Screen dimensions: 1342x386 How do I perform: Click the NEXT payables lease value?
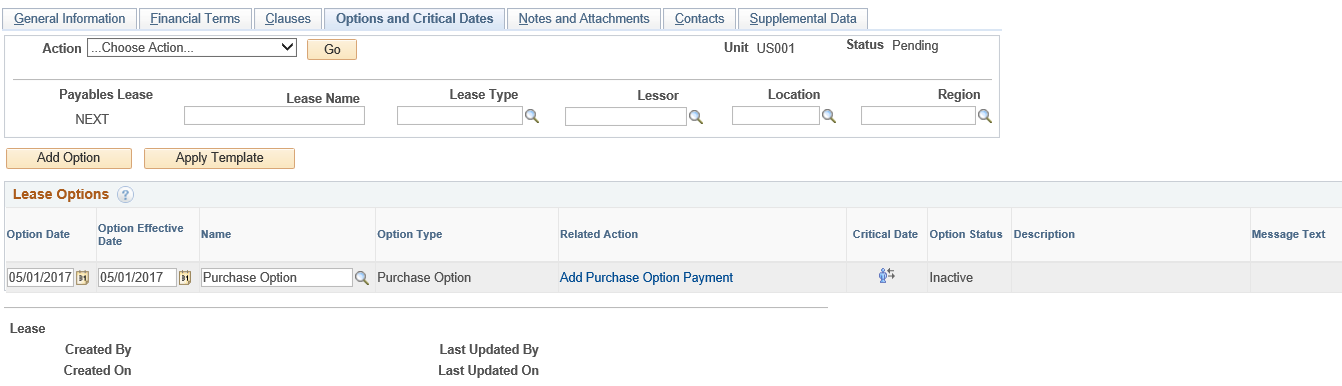92,119
